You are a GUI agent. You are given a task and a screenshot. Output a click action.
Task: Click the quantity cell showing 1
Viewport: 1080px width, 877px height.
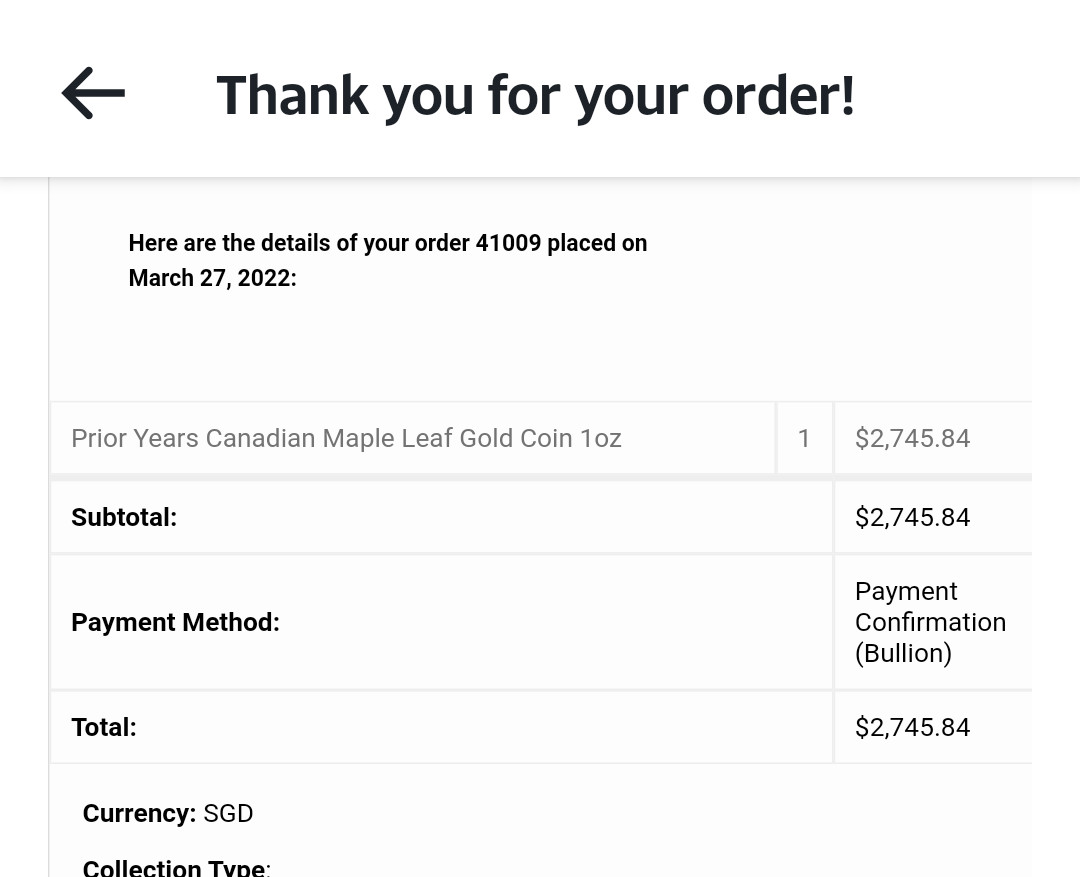click(x=804, y=438)
